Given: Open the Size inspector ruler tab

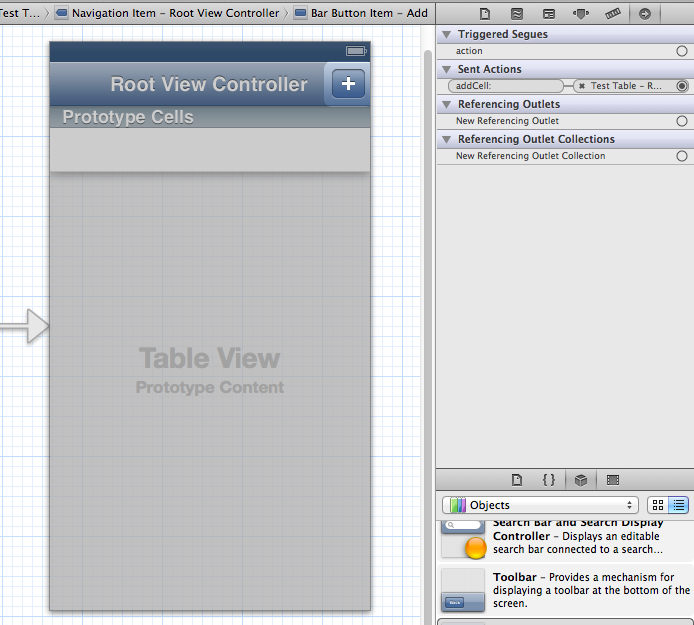Looking at the screenshot, I should tap(613, 14).
